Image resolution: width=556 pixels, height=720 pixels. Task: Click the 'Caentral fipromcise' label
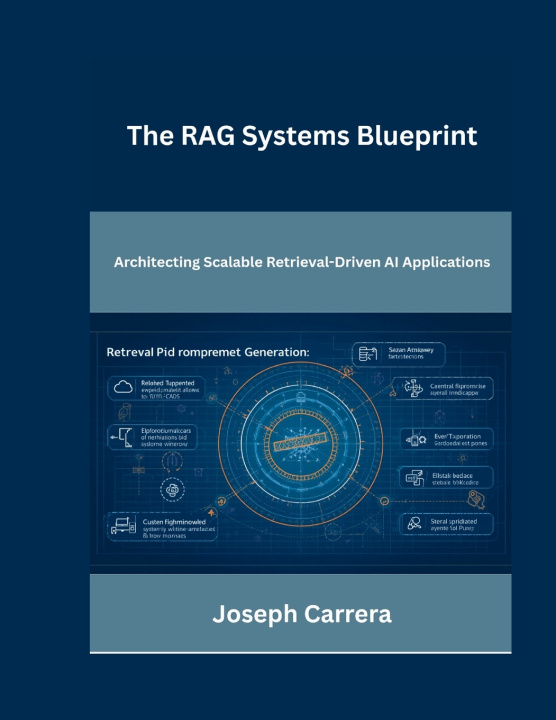[458, 386]
